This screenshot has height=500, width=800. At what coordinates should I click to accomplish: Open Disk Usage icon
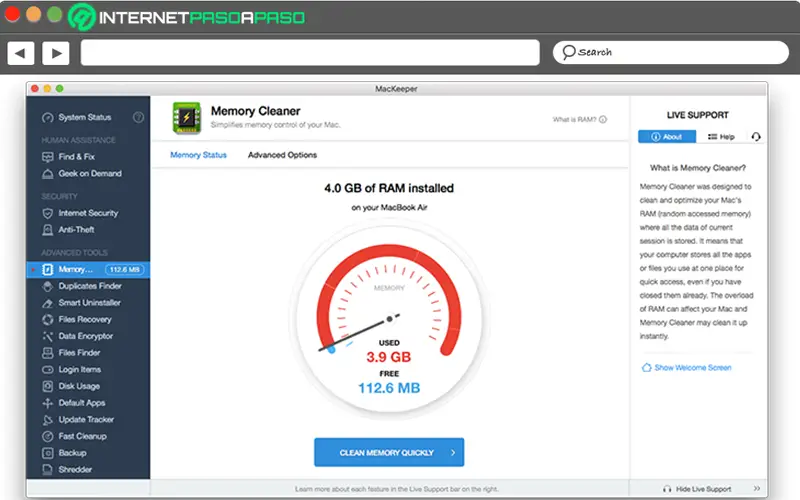[x=47, y=386]
